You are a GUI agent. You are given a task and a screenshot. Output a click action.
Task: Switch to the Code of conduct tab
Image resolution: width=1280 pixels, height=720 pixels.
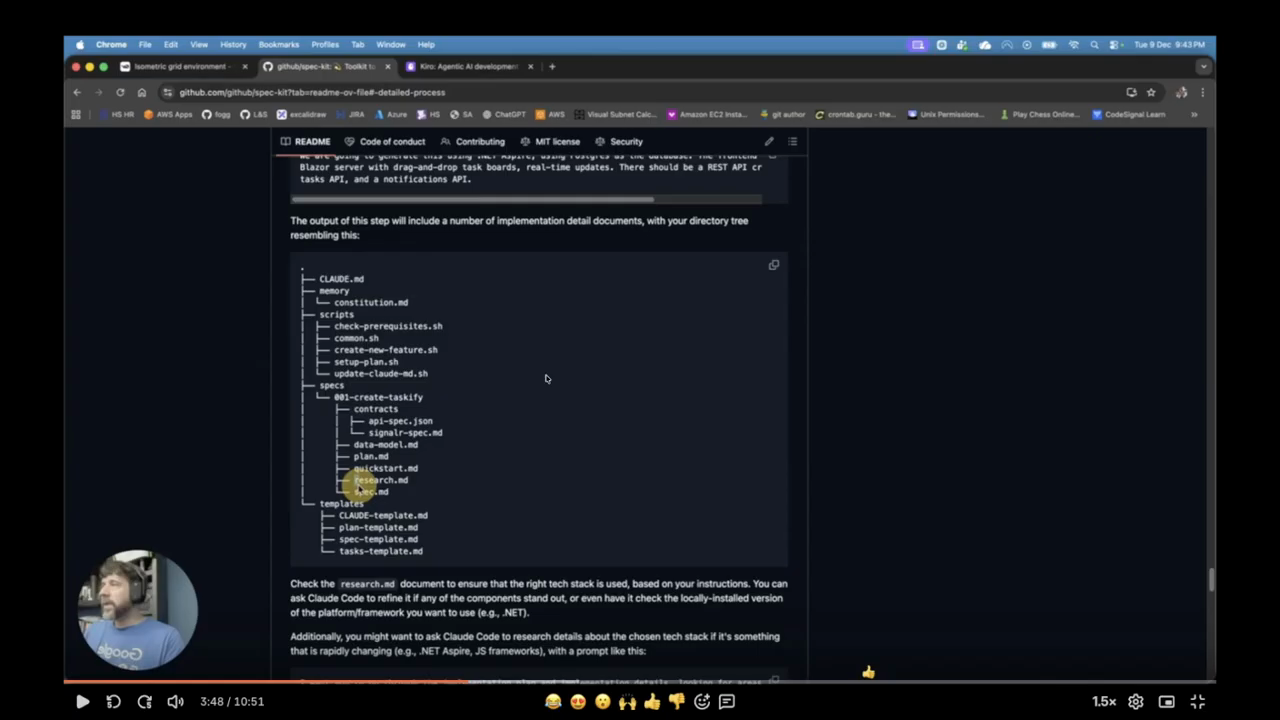[385, 142]
